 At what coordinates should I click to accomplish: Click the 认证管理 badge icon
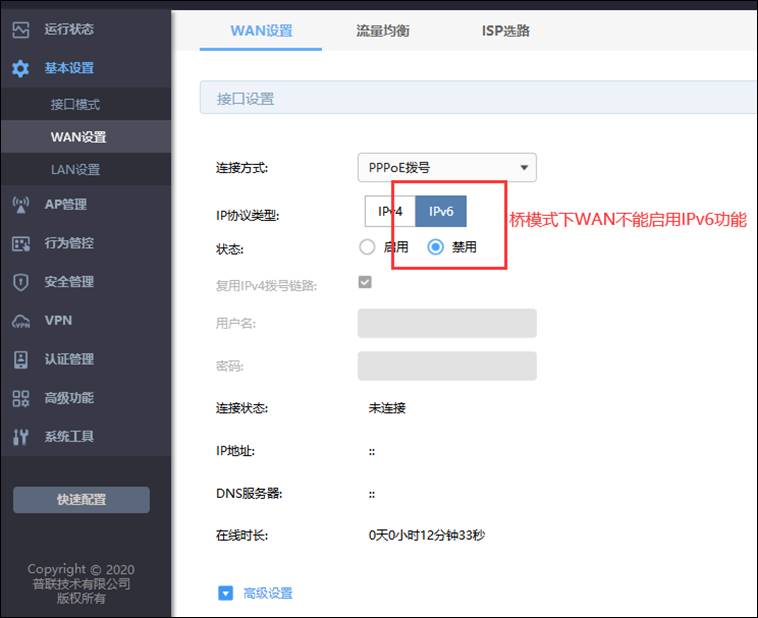point(21,359)
